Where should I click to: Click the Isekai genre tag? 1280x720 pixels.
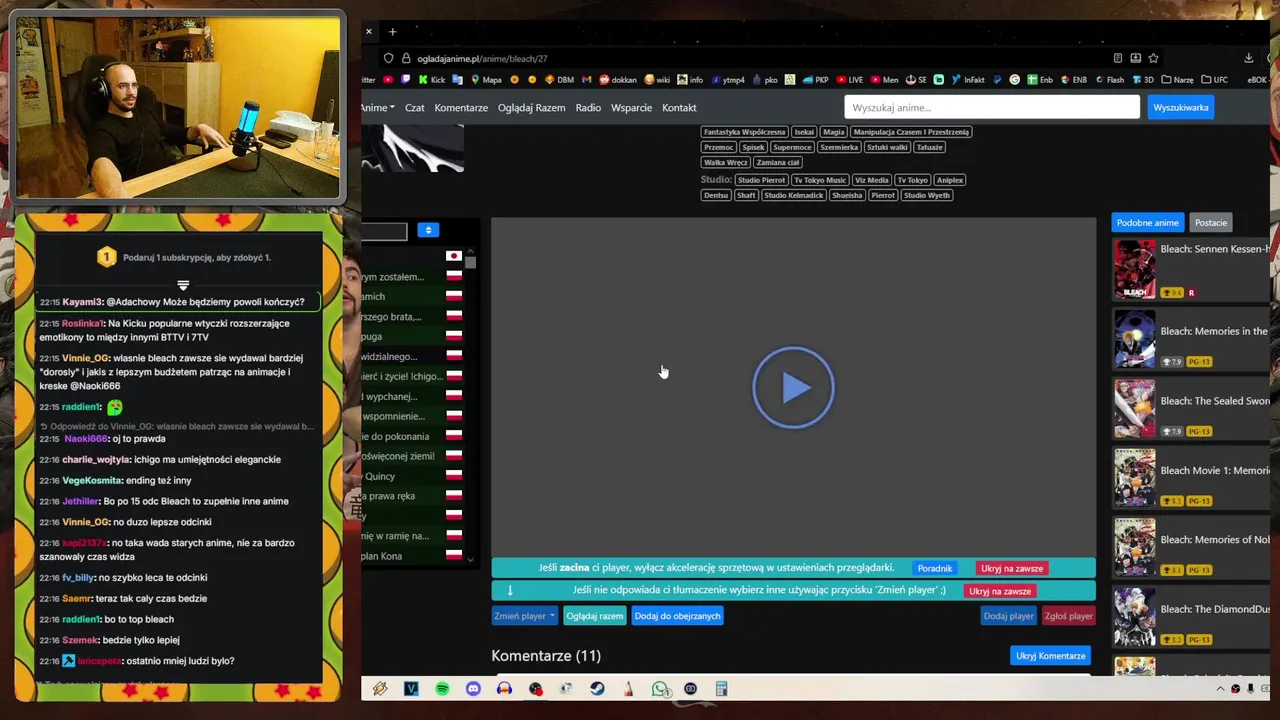pos(804,132)
